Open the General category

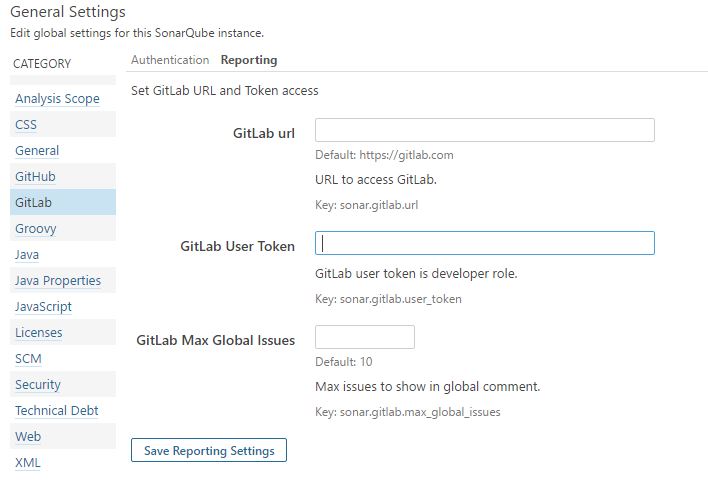click(37, 150)
